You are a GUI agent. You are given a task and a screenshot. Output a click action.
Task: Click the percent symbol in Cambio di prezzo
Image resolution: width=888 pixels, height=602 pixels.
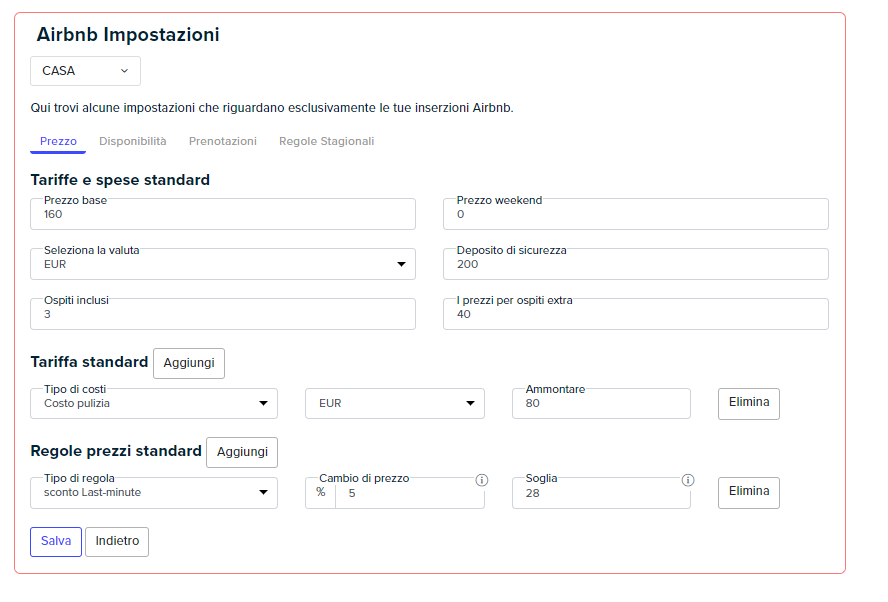321,492
